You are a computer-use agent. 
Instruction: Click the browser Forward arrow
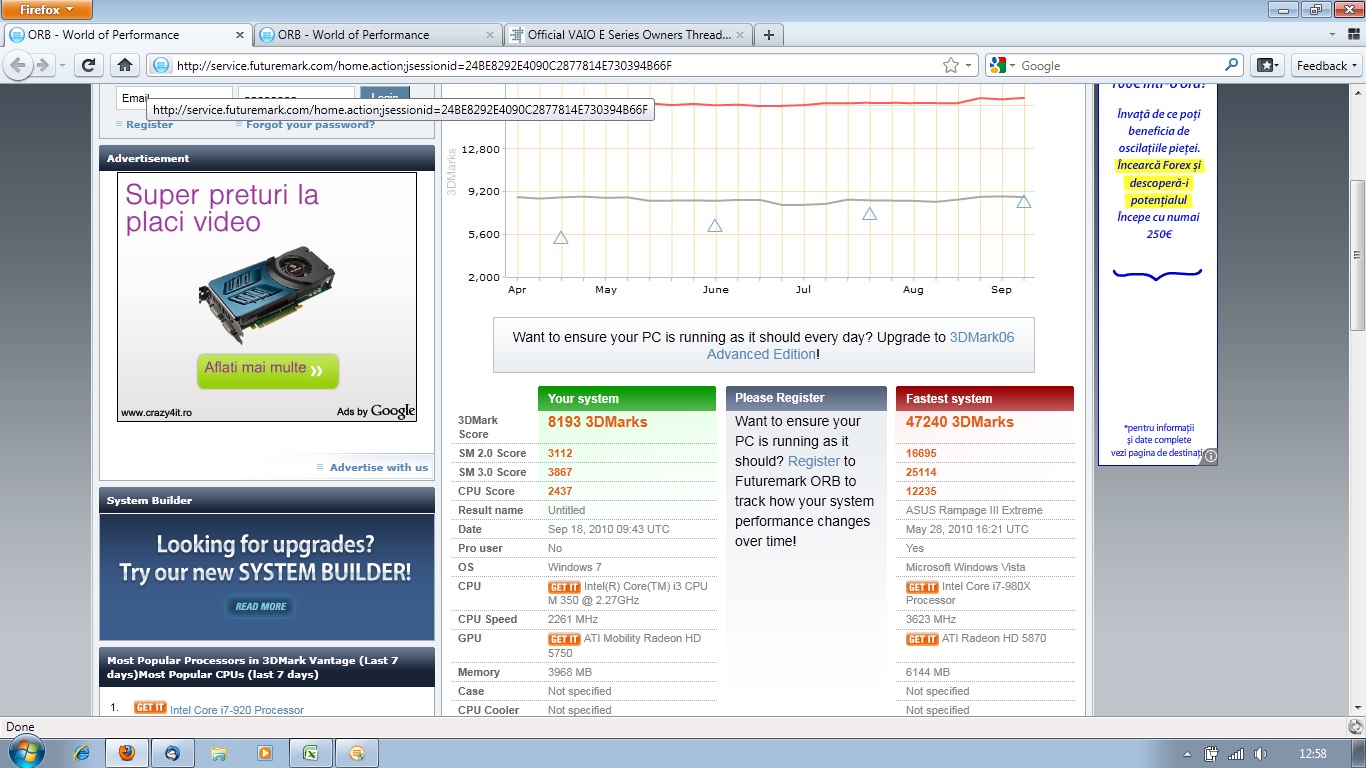(43, 65)
